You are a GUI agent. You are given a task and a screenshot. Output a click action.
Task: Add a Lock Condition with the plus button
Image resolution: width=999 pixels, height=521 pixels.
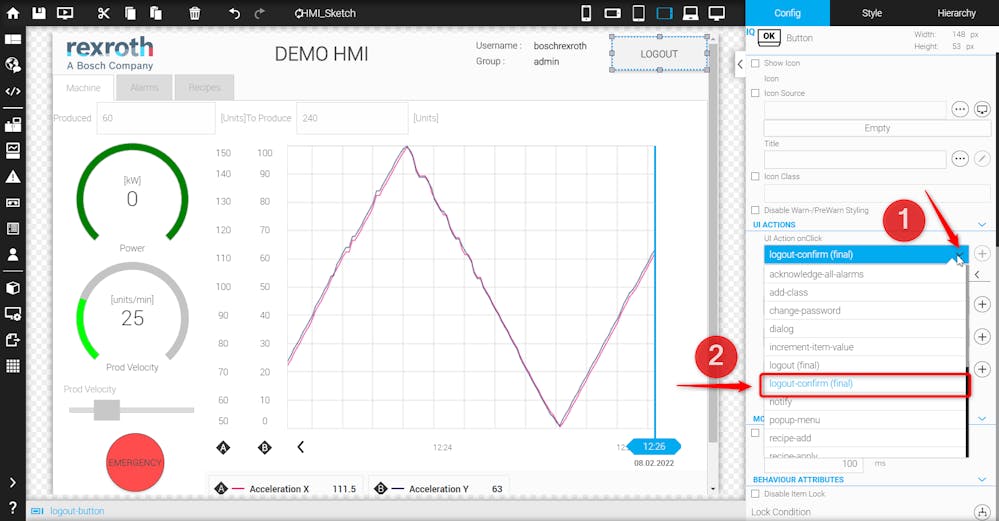982,511
